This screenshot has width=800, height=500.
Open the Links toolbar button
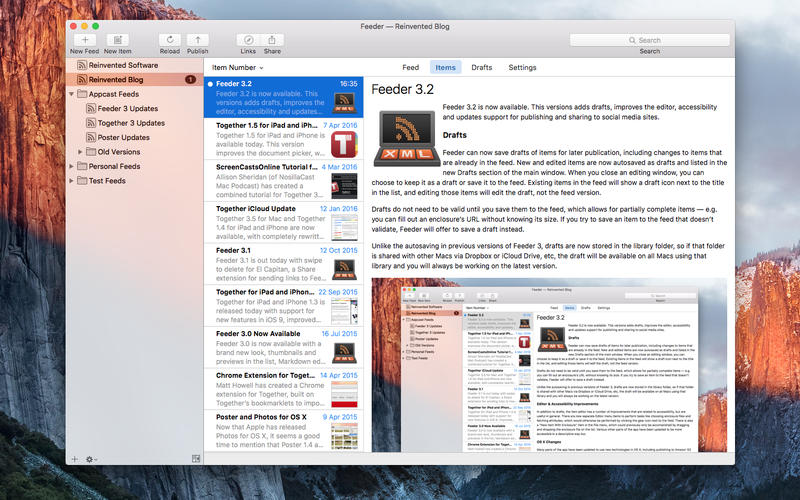248,40
